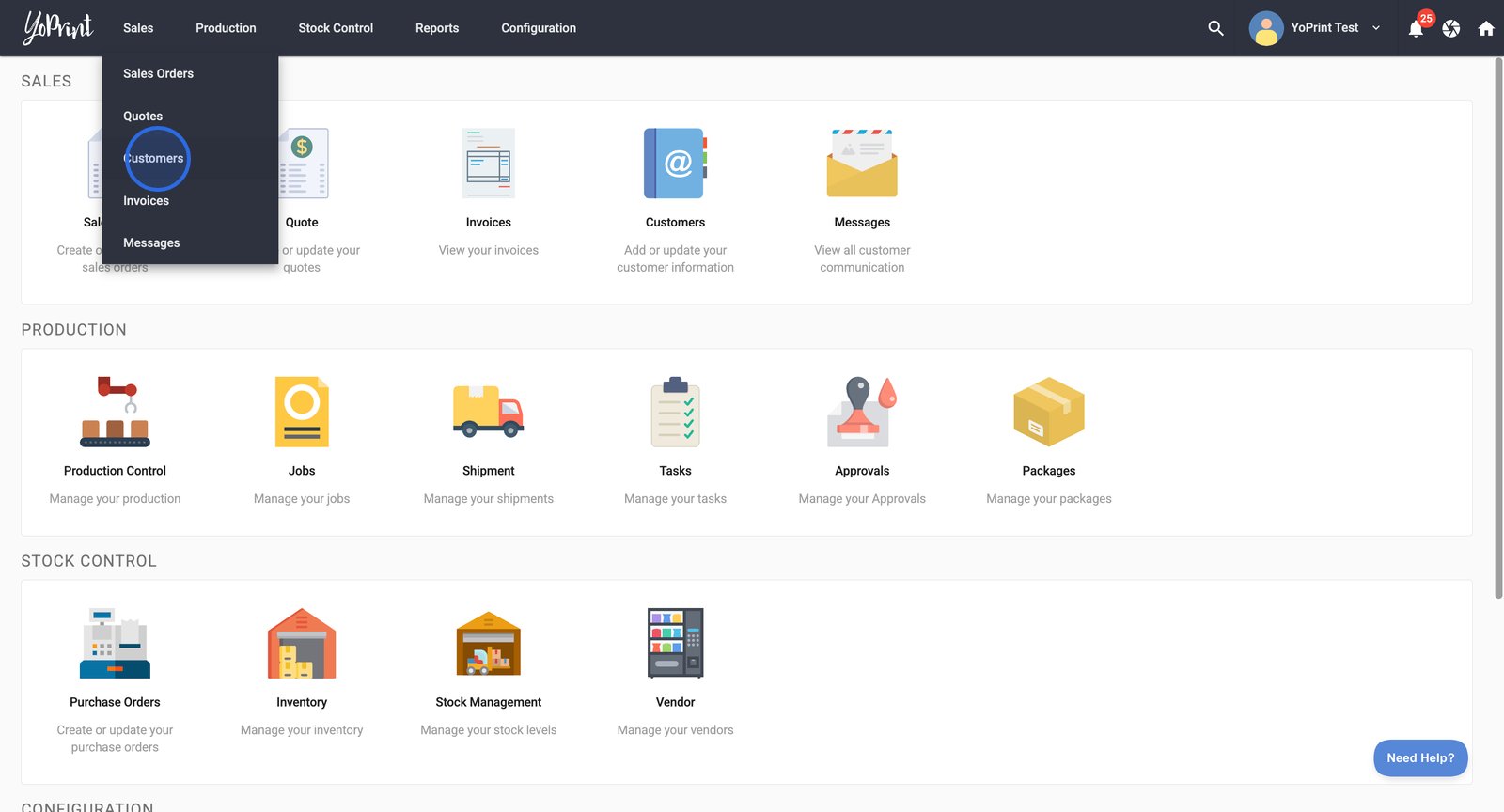Go to the home icon
Screen dimensions: 1504x812
click(x=1486, y=28)
